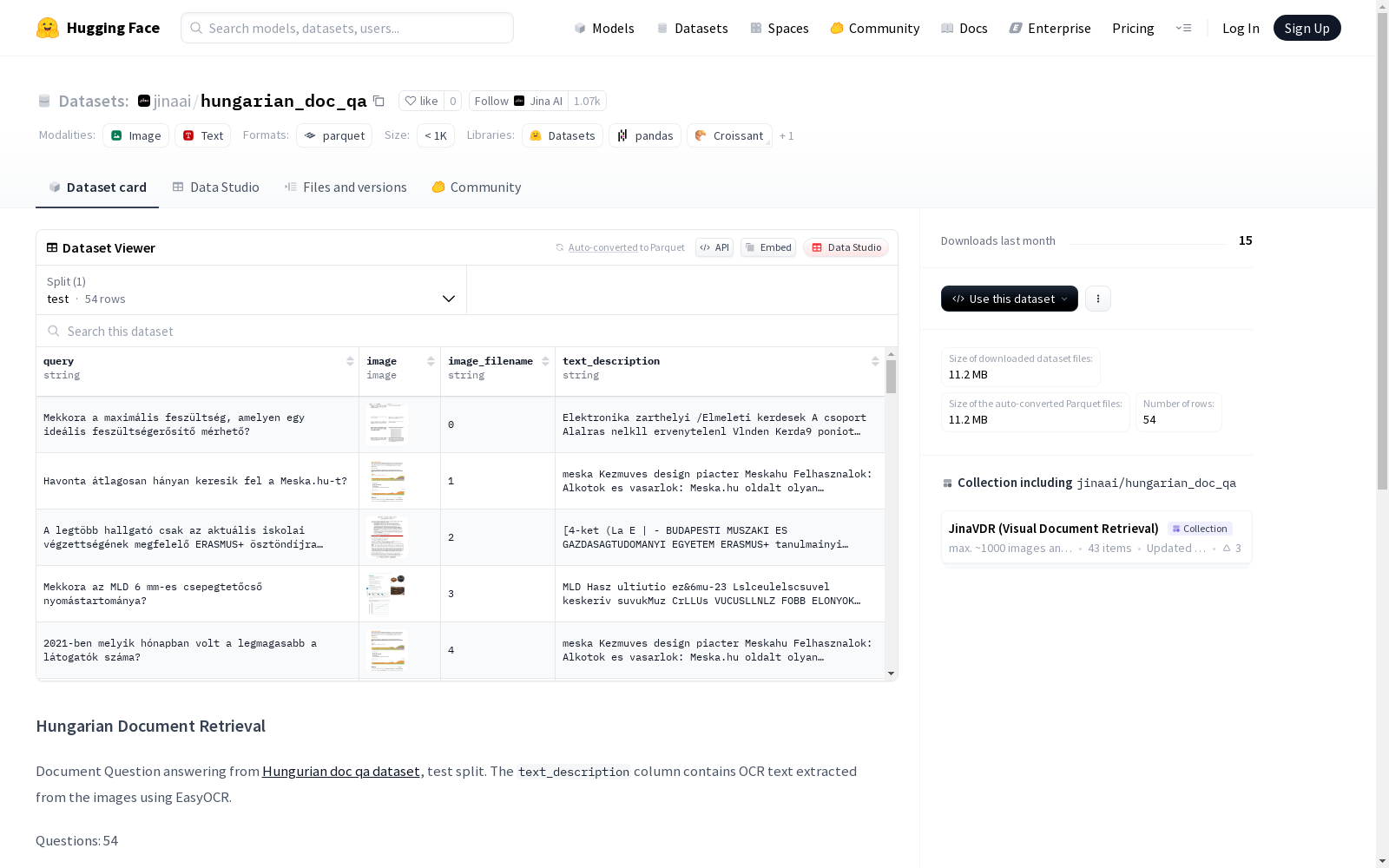Open the Files and versions tab

346,187
